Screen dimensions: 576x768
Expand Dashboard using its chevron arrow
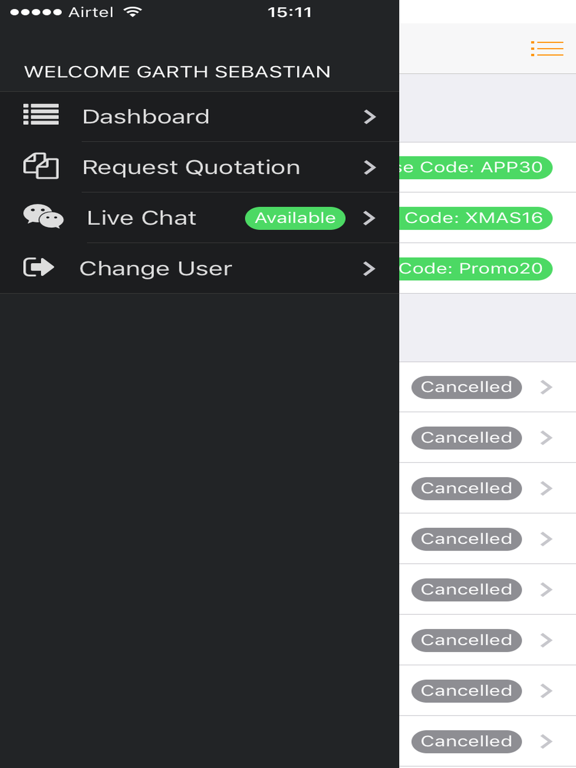(x=370, y=117)
